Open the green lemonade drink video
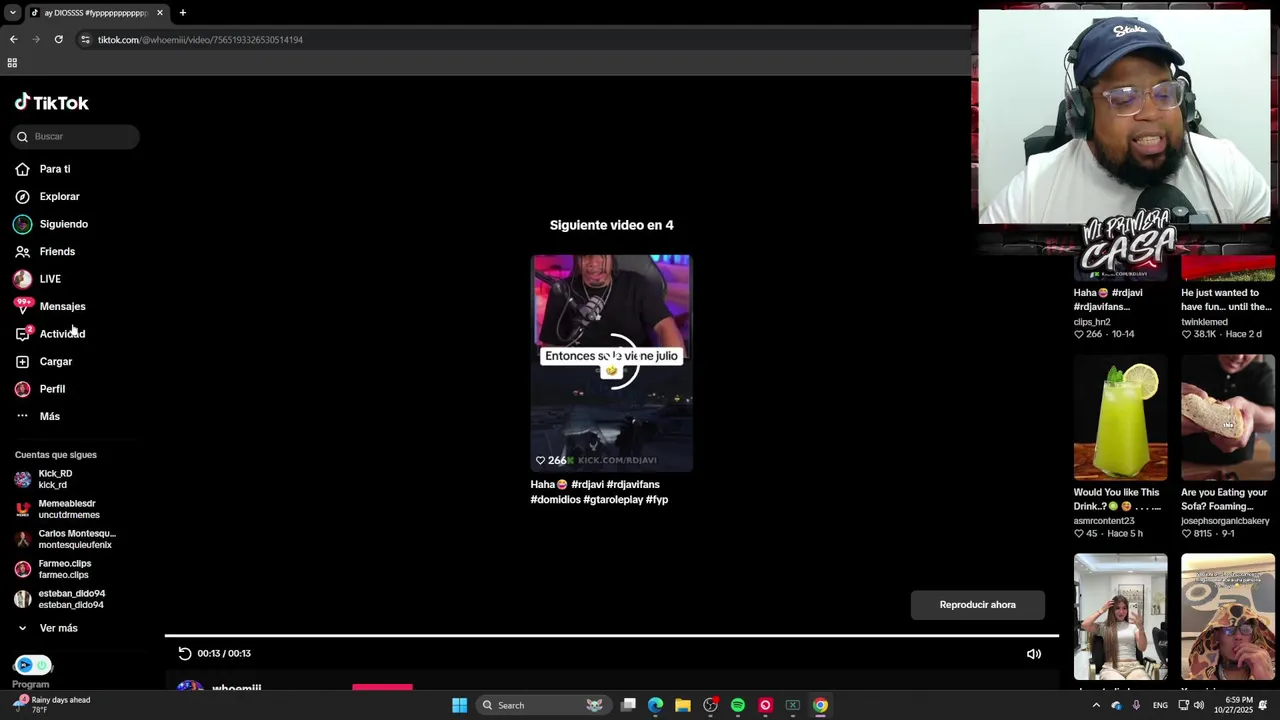 pyautogui.click(x=1120, y=417)
